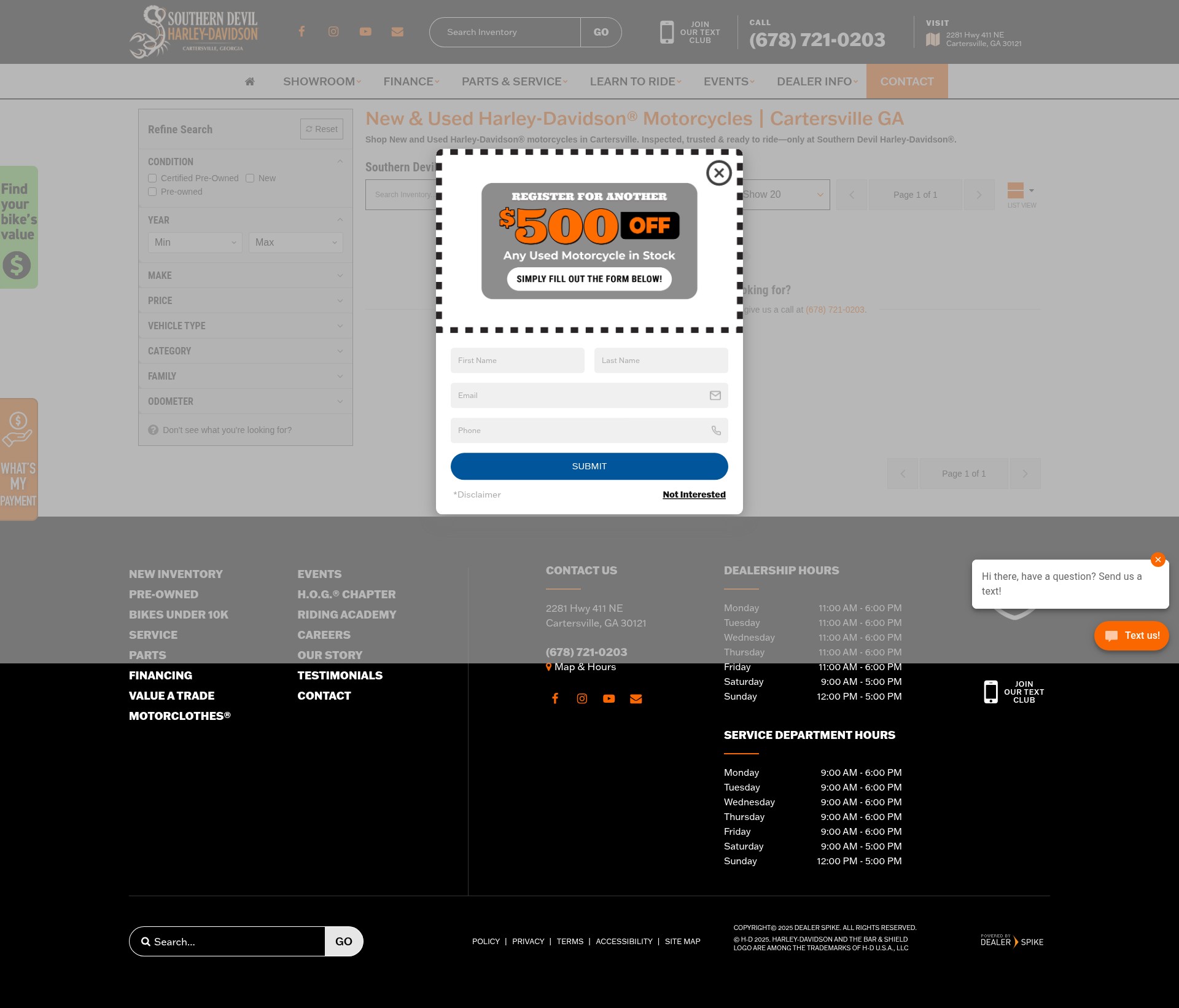
Task: Click the Email field in popup
Action: [589, 396]
